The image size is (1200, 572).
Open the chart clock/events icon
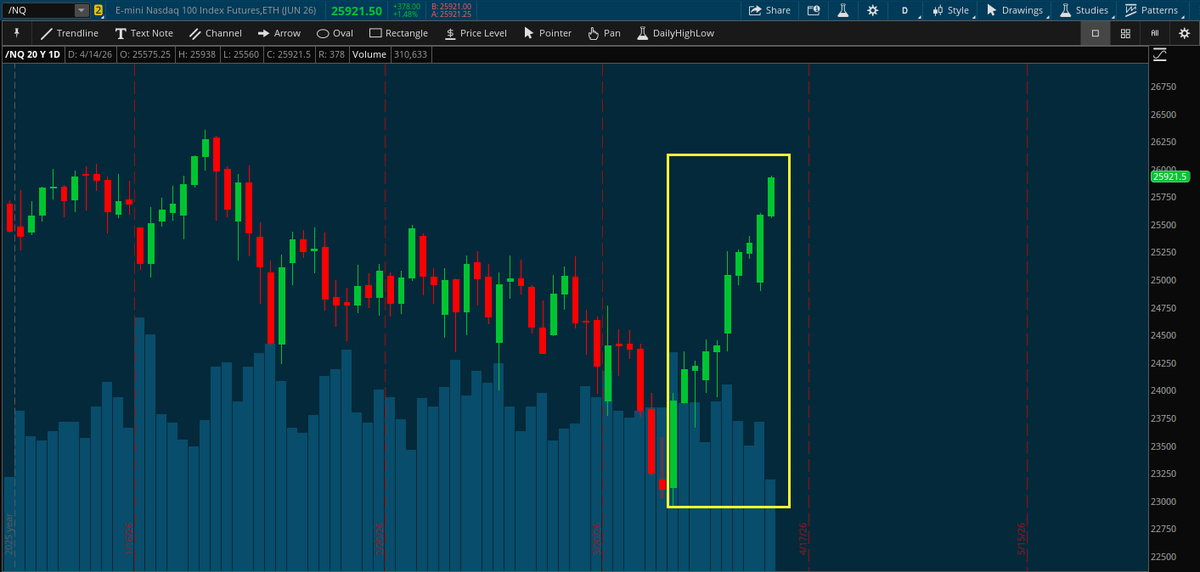point(812,10)
